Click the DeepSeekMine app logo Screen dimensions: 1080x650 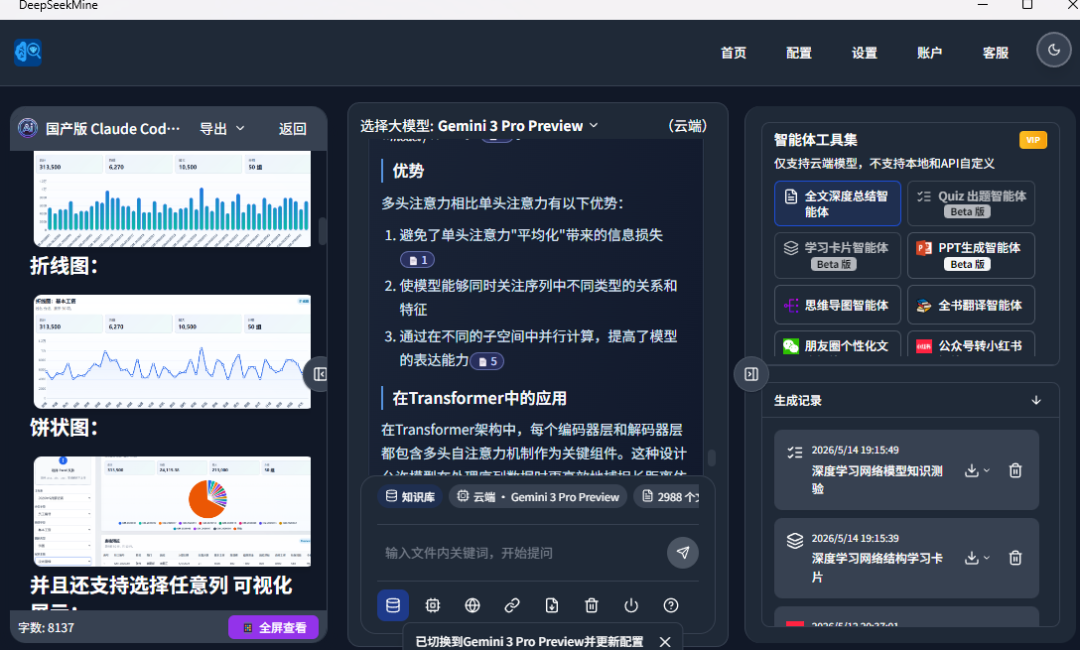click(28, 52)
